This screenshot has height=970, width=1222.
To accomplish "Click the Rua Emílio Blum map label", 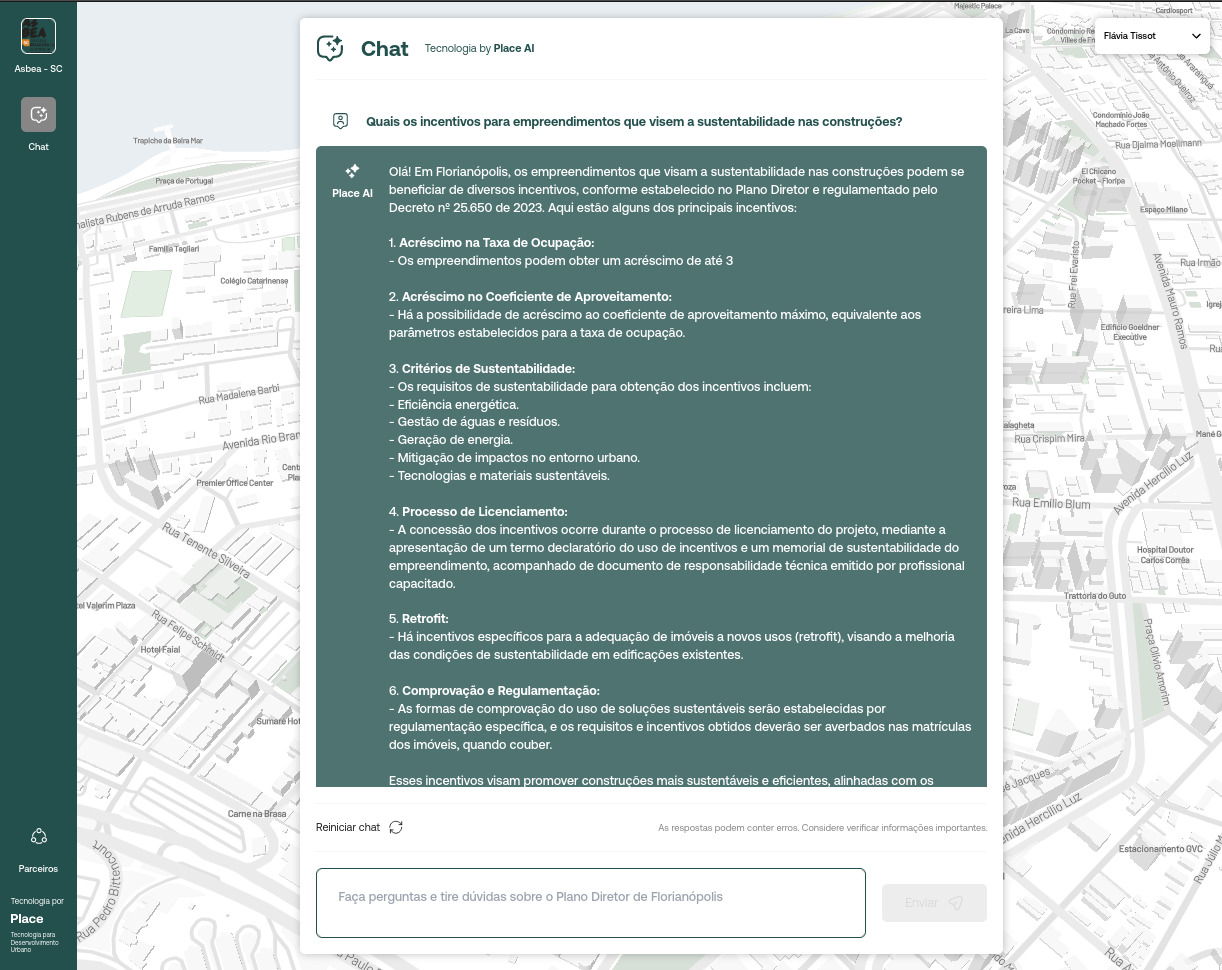I will pyautogui.click(x=1051, y=504).
